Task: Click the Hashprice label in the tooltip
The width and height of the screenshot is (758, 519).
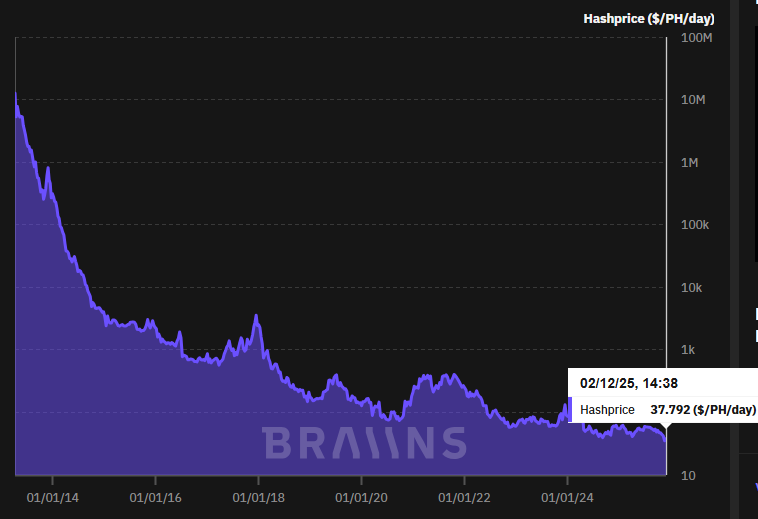Action: point(607,409)
